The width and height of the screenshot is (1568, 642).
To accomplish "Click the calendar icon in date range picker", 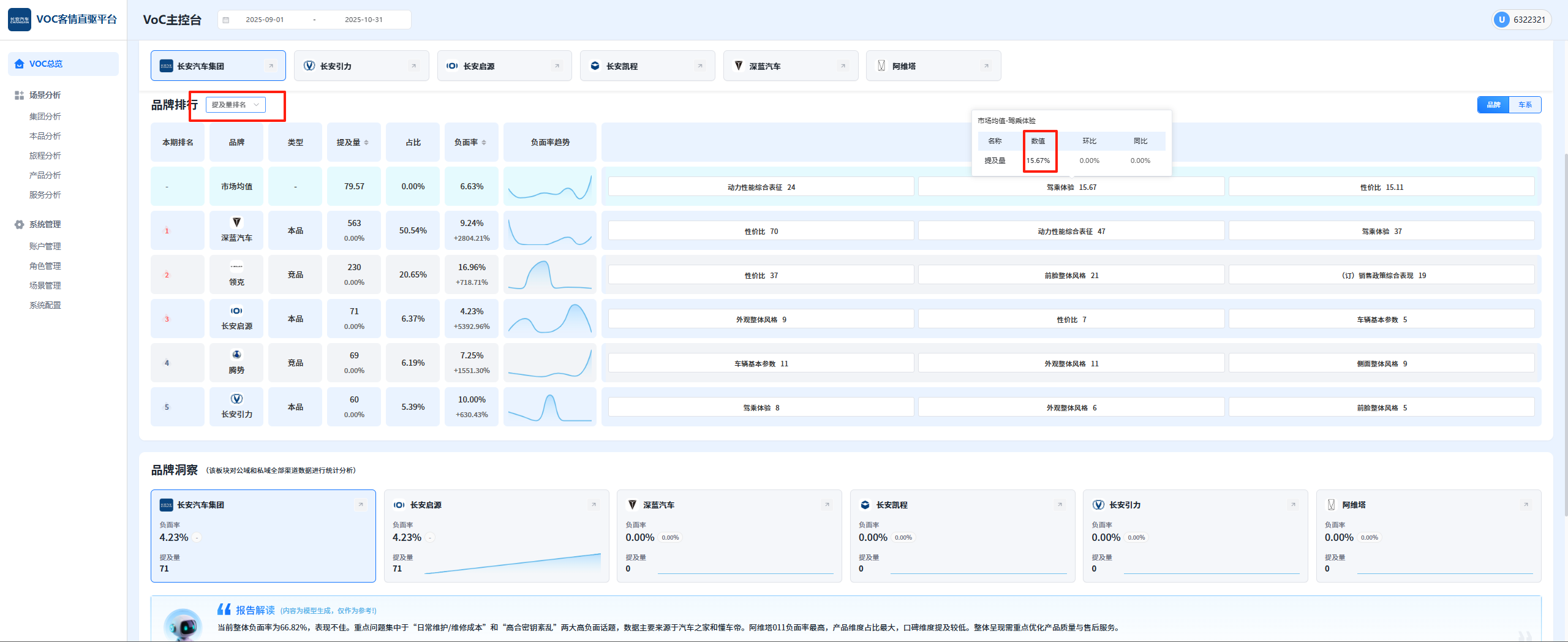I will (226, 20).
